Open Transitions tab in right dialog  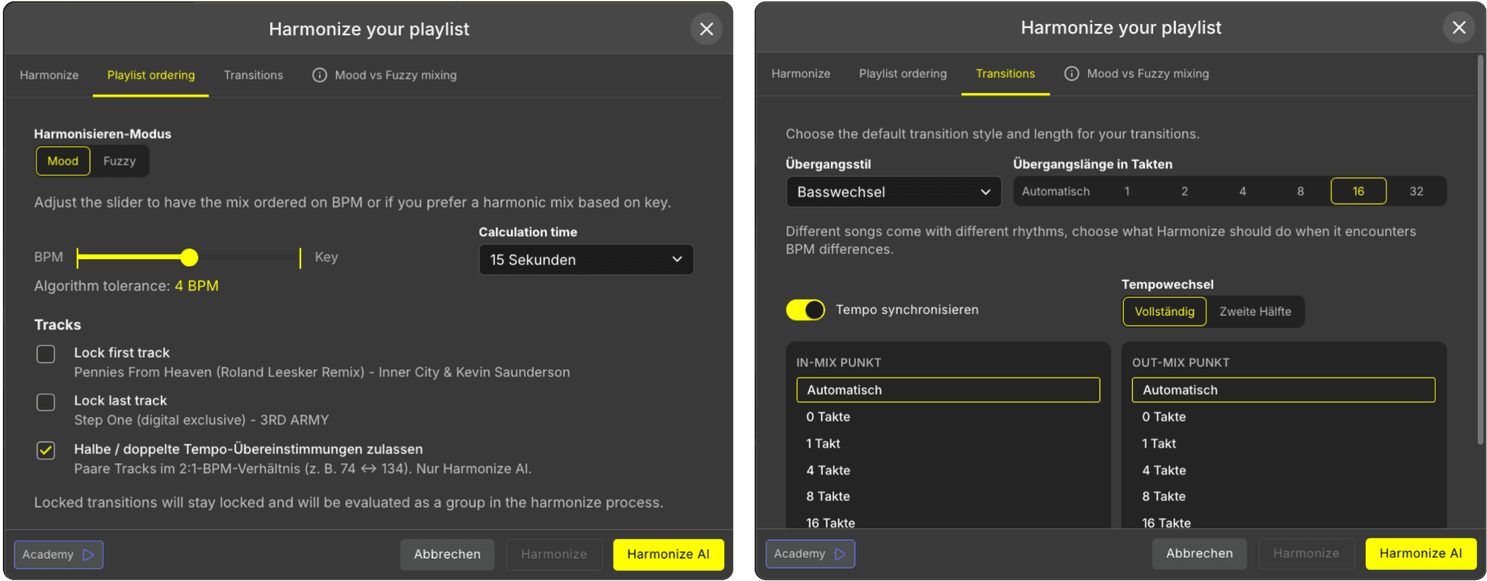(x=1005, y=74)
